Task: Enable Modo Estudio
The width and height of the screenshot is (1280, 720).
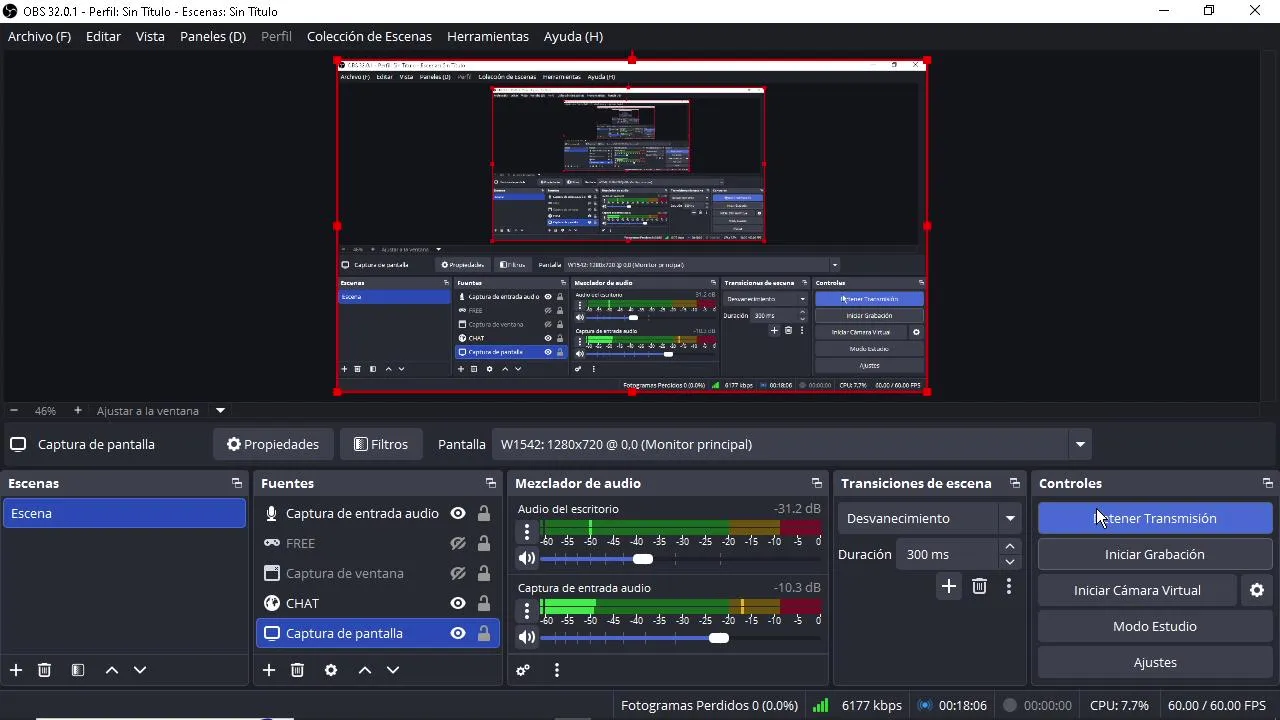Action: click(x=1155, y=626)
